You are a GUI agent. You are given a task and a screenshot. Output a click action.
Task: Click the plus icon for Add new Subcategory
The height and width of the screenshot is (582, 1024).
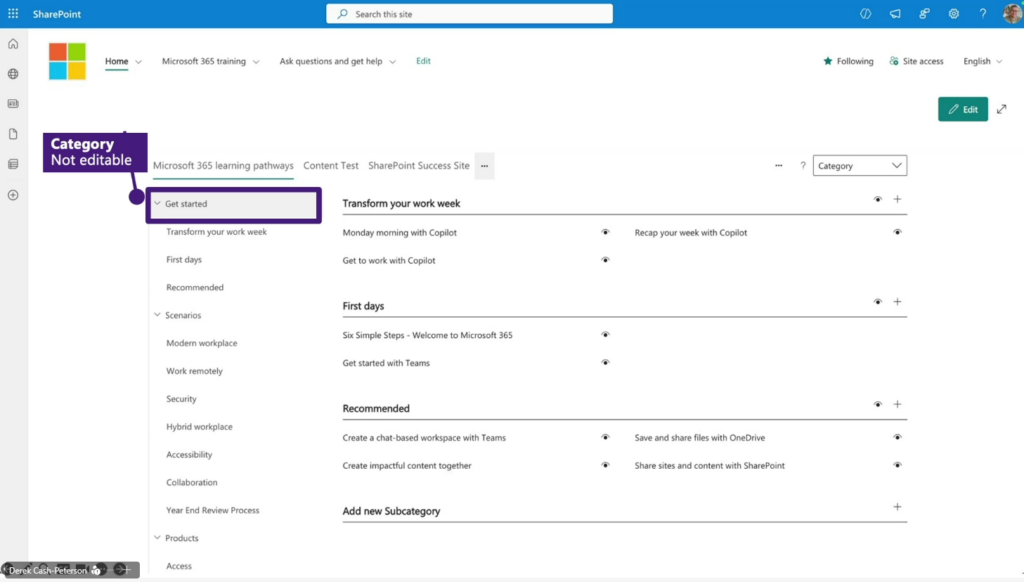point(897,507)
